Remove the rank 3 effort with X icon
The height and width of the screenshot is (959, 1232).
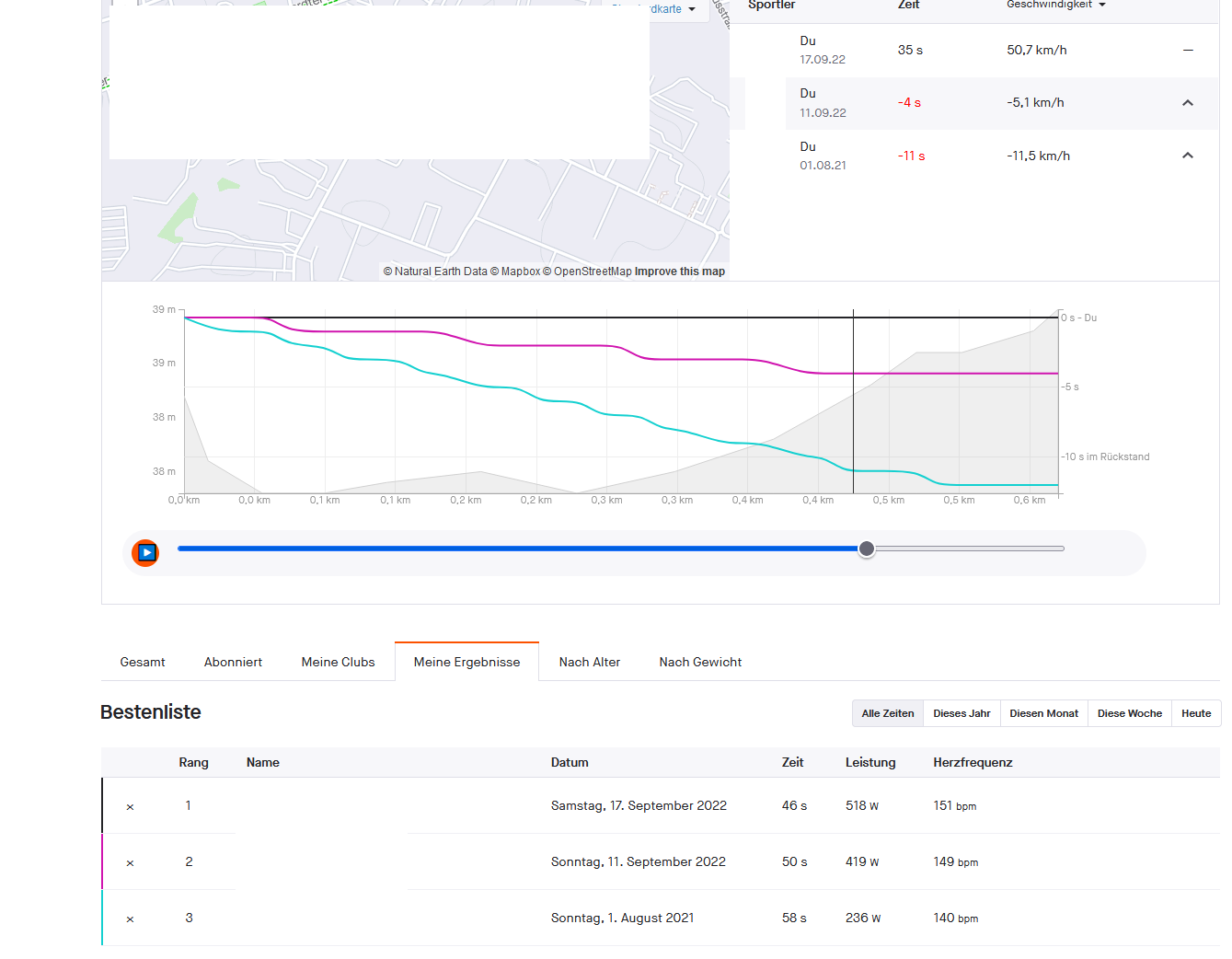click(130, 919)
